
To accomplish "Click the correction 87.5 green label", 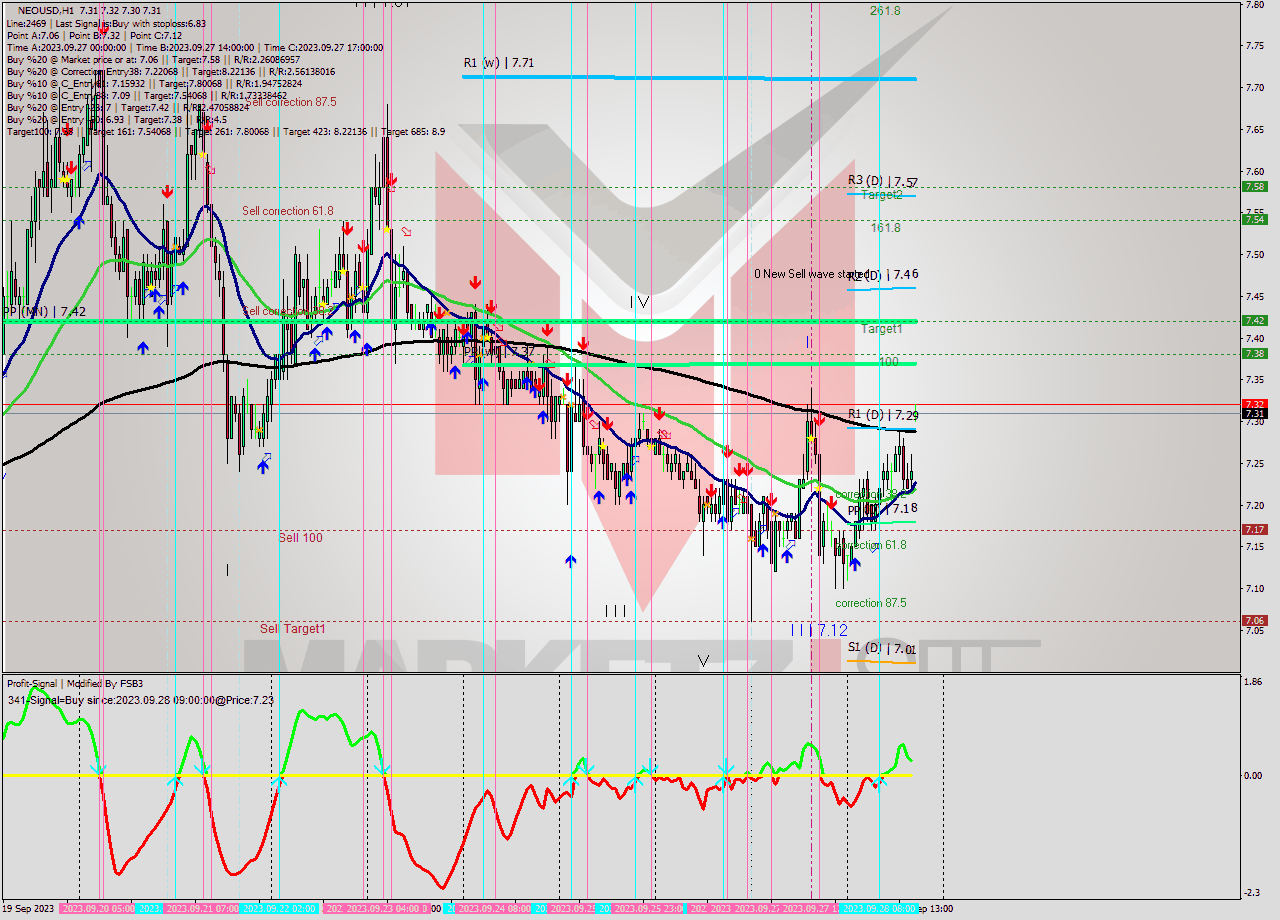I will click(871, 603).
